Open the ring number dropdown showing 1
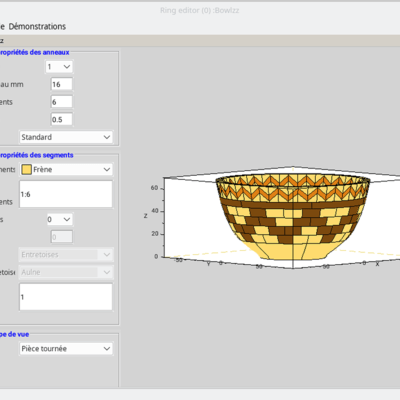Viewport: 400px width, 400px height. (59, 67)
